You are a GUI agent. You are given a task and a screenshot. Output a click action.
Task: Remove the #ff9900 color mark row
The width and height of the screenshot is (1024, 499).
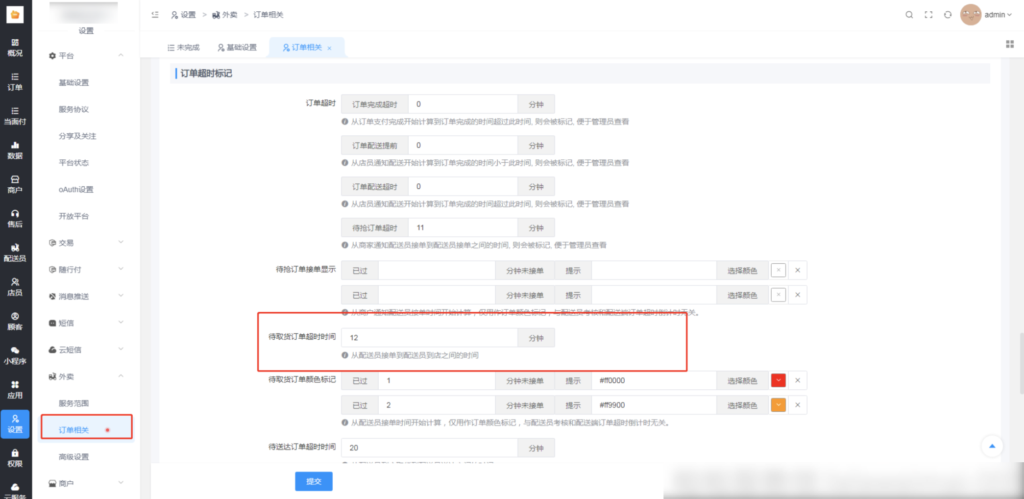[797, 405]
